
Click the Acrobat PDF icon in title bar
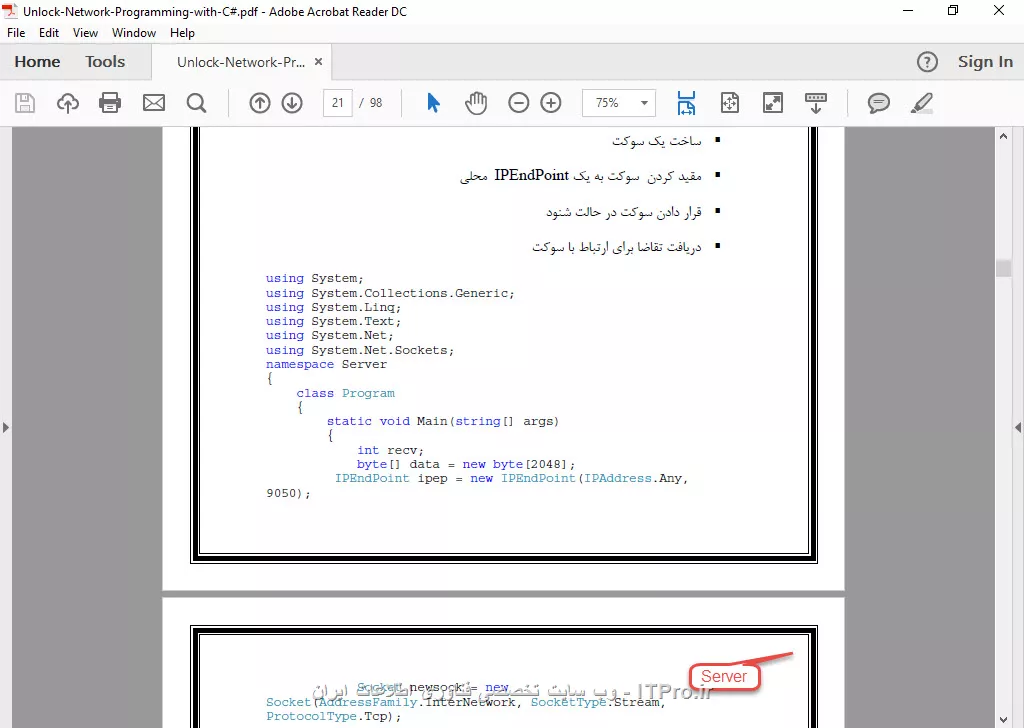point(10,11)
